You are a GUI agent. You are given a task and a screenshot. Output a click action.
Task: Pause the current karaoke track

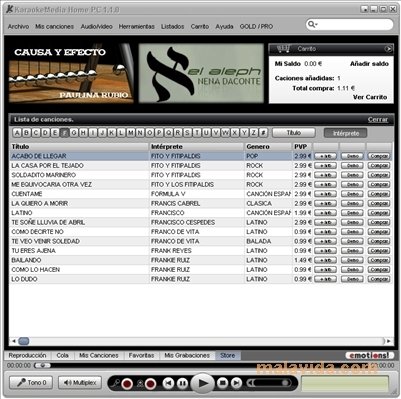pyautogui.click(x=182, y=384)
